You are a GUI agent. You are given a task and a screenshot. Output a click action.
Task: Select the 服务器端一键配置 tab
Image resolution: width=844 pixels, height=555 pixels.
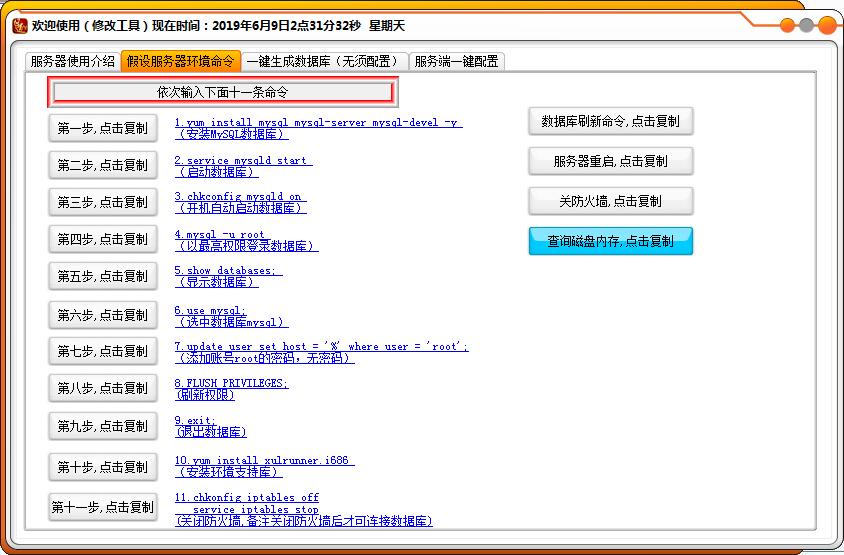[456, 61]
